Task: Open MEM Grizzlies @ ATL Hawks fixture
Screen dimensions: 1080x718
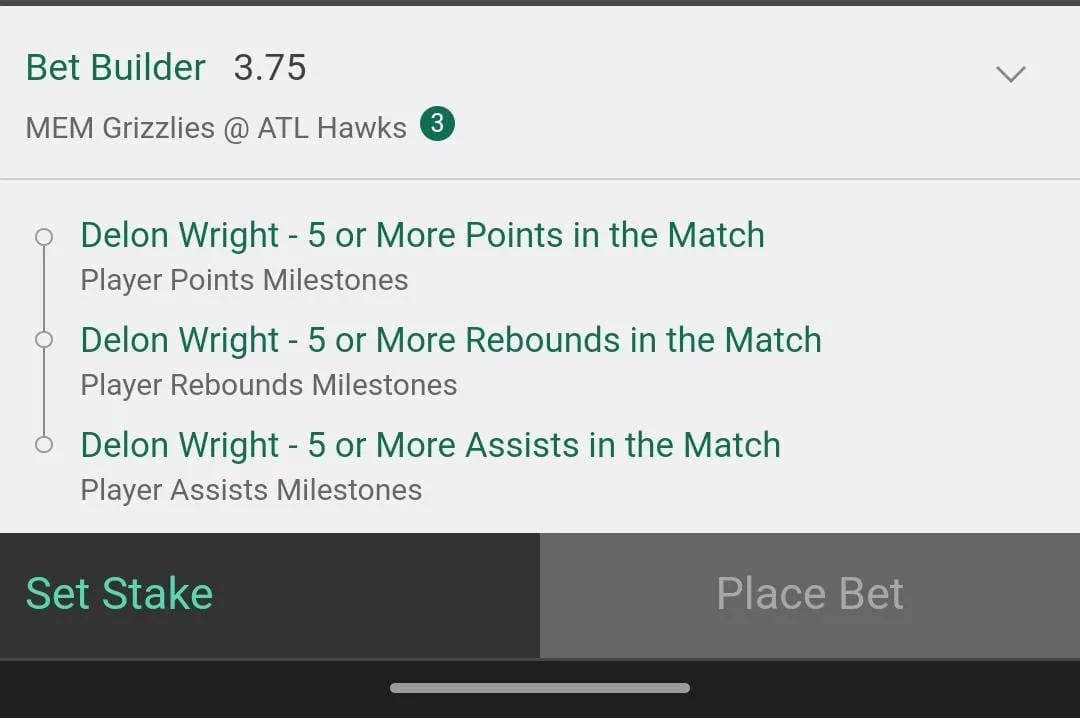Action: [216, 128]
